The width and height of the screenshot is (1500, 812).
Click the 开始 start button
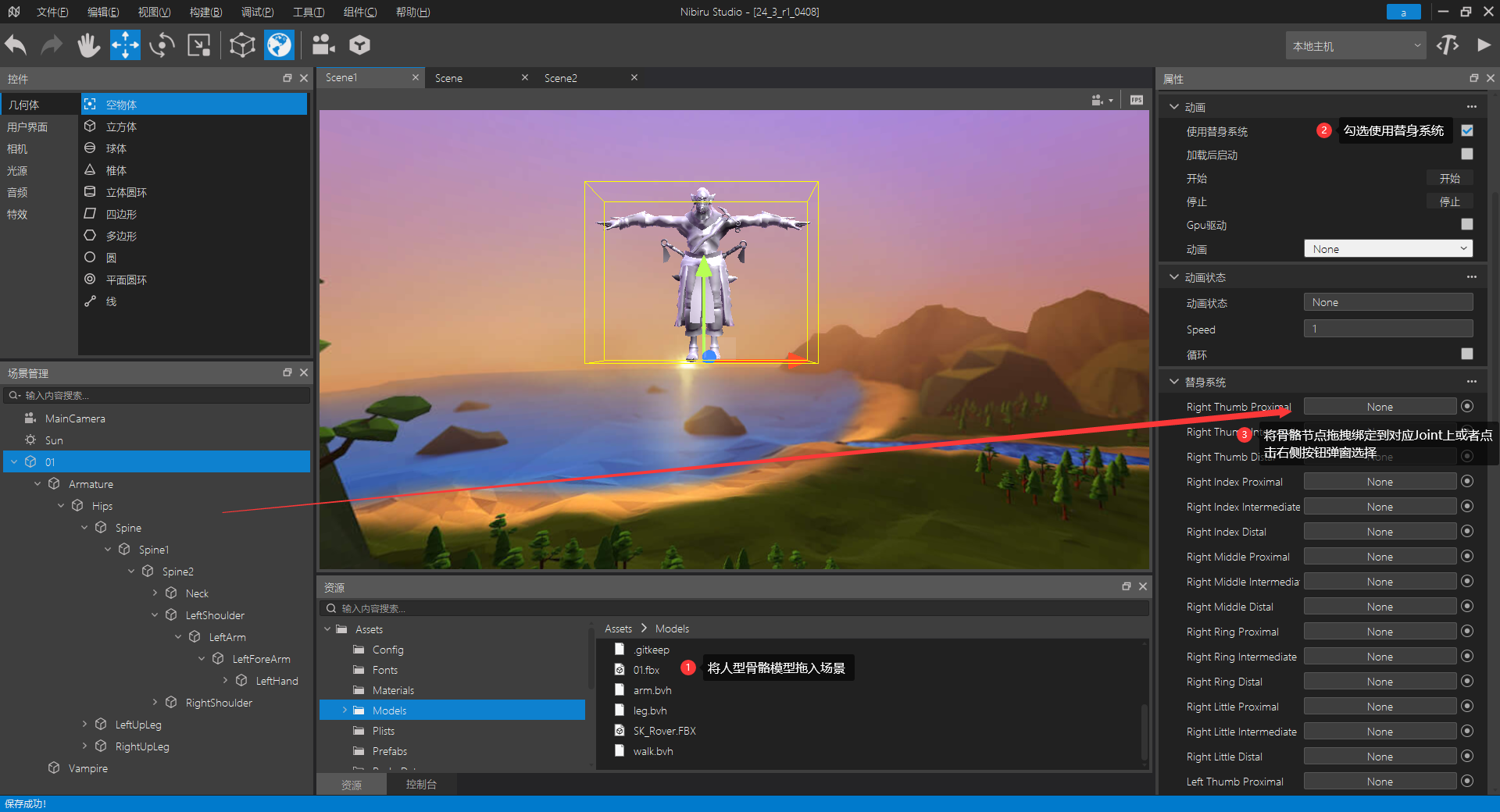pyautogui.click(x=1449, y=179)
